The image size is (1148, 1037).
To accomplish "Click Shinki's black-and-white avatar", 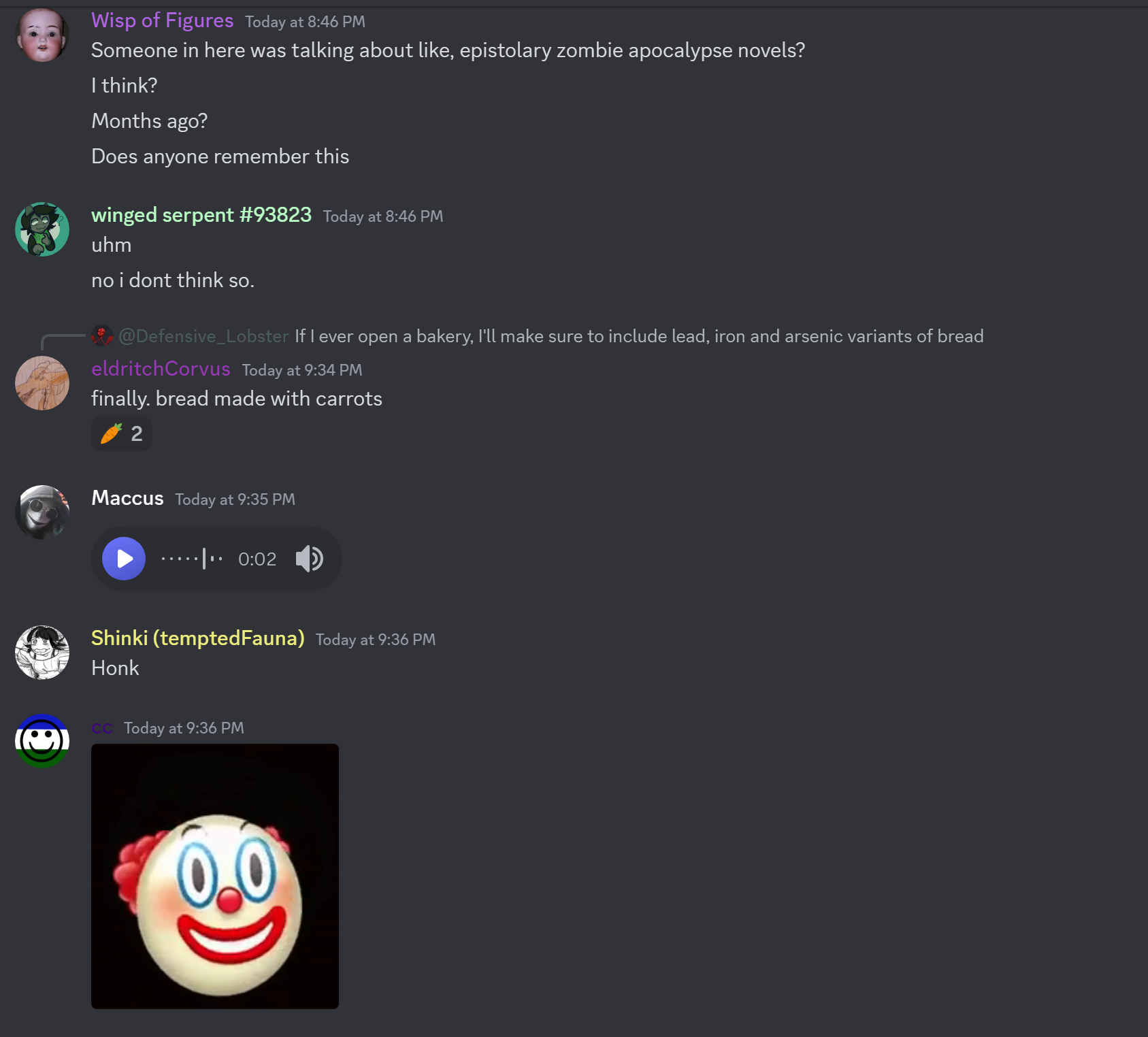I will click(42, 653).
